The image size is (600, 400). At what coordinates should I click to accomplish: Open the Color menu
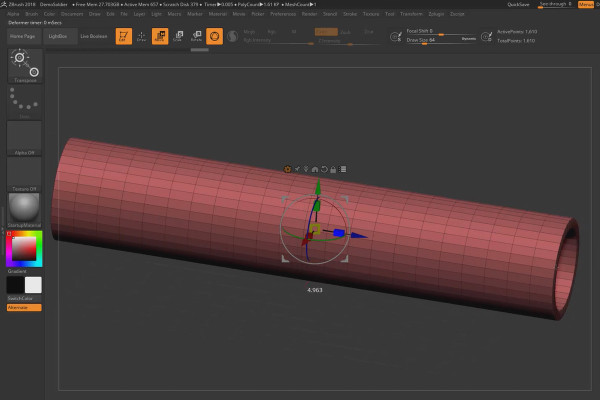(x=49, y=14)
